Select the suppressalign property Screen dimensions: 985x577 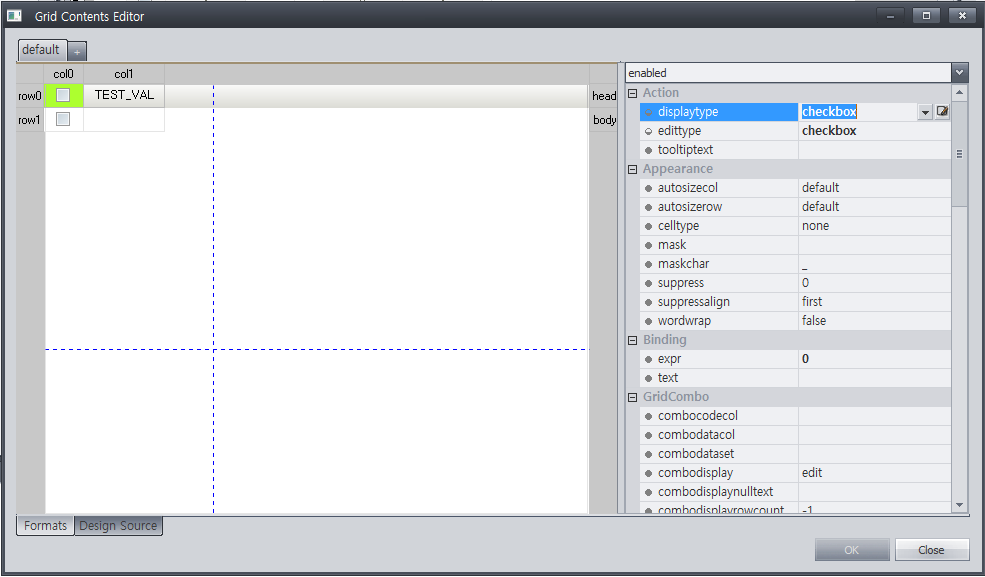pyautogui.click(x=719, y=301)
